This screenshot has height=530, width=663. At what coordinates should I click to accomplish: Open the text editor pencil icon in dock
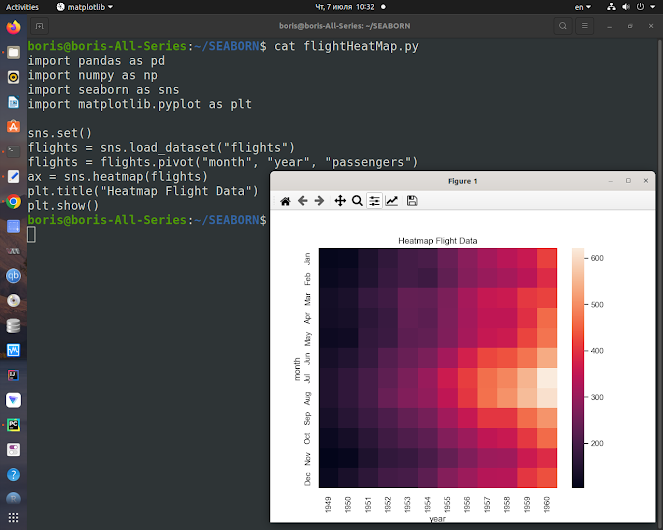click(x=14, y=176)
